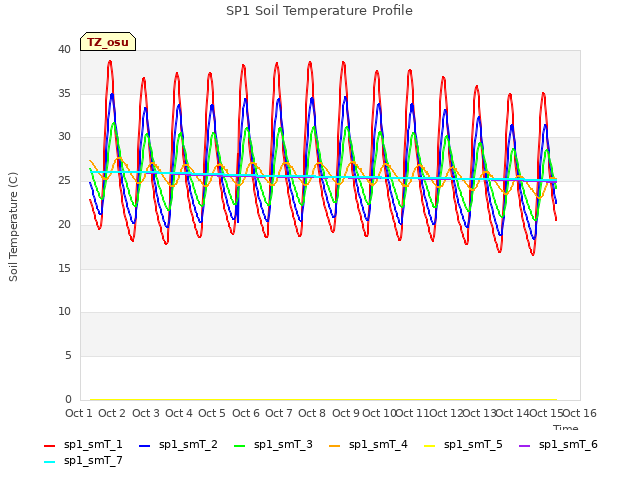The width and height of the screenshot is (640, 480).
Task: Click the green sp1_smT_3 legend swatch
Action: click(x=240, y=446)
